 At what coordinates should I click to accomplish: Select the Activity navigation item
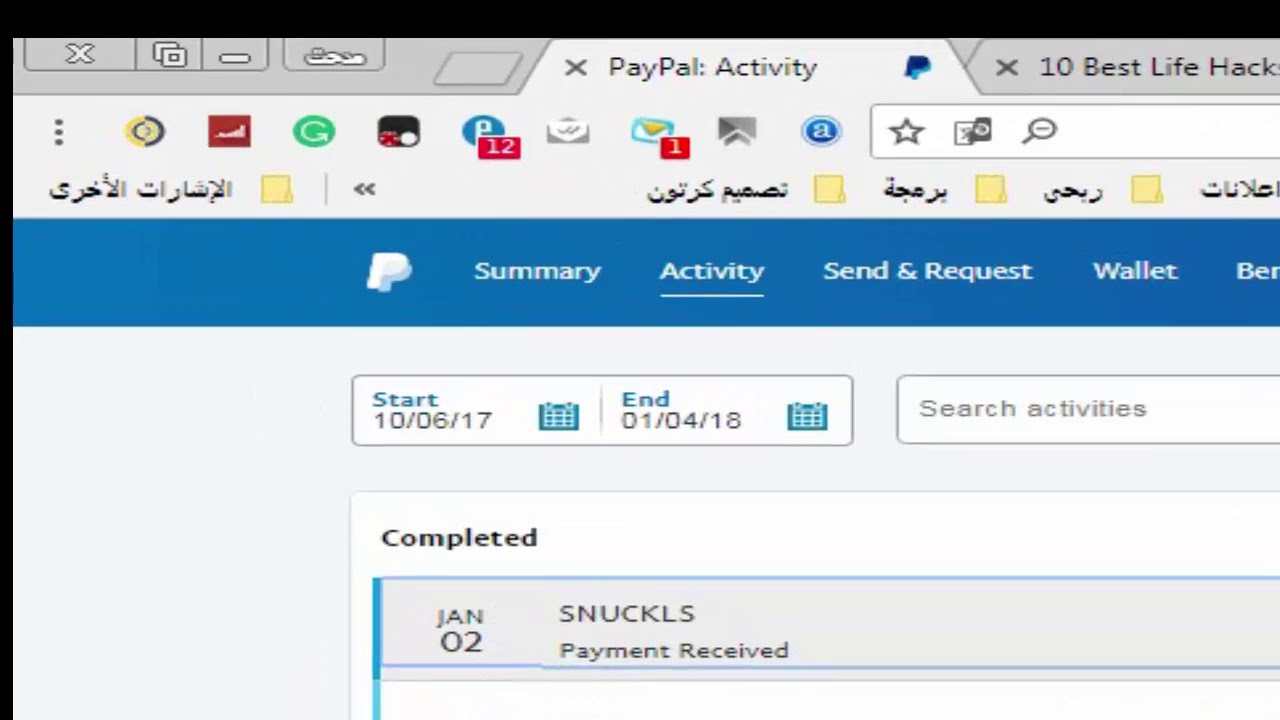pos(712,271)
